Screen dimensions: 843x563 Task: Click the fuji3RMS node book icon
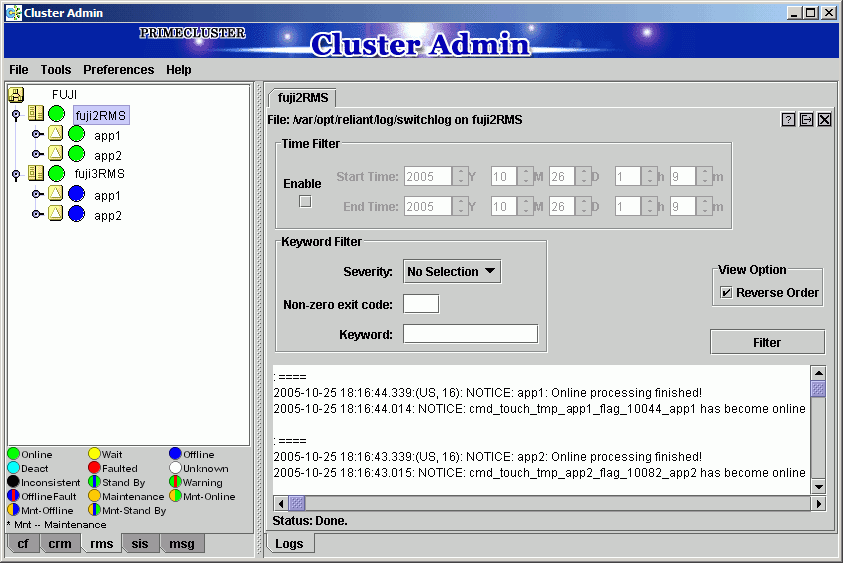(36, 173)
